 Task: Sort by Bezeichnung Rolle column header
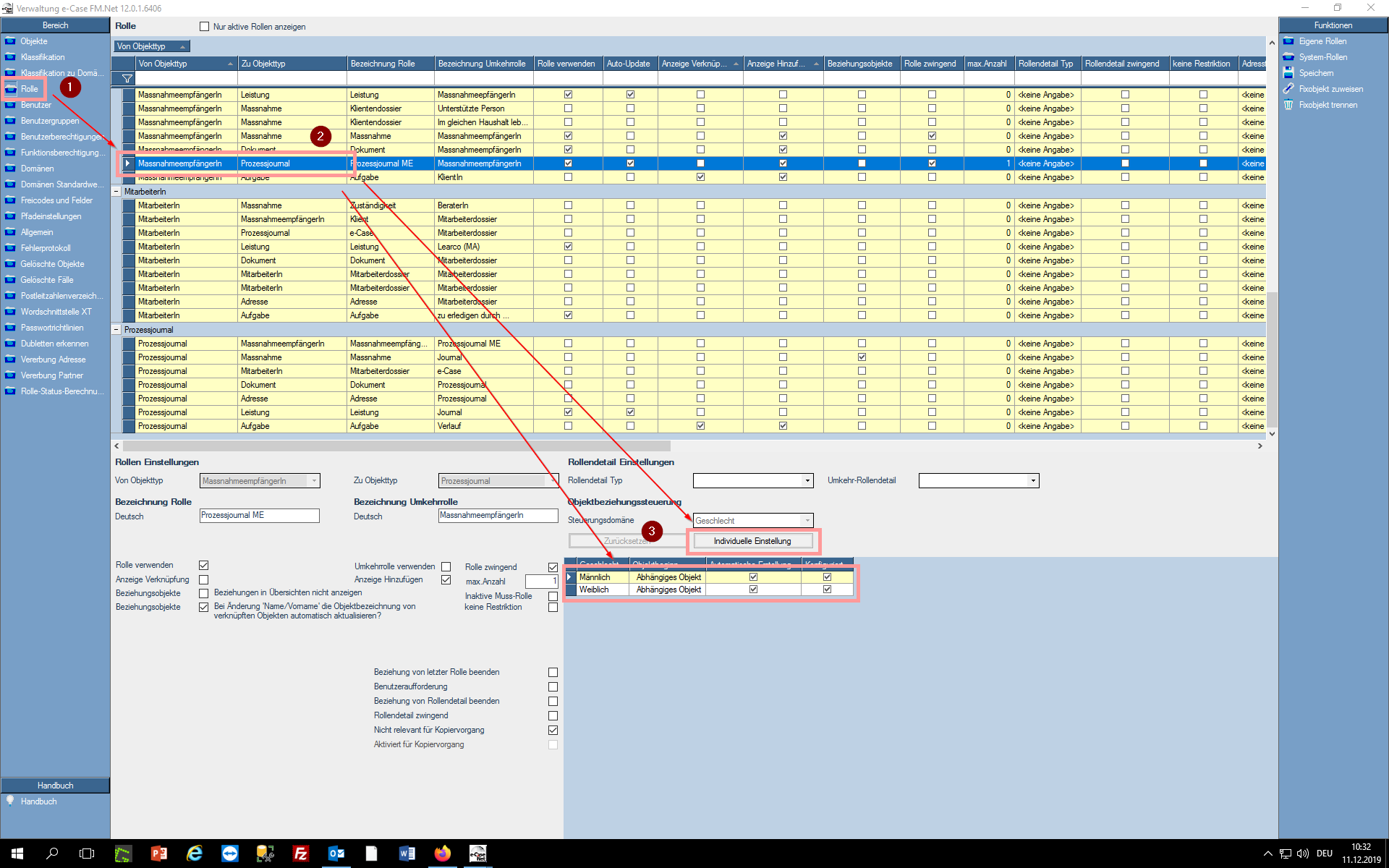point(391,64)
